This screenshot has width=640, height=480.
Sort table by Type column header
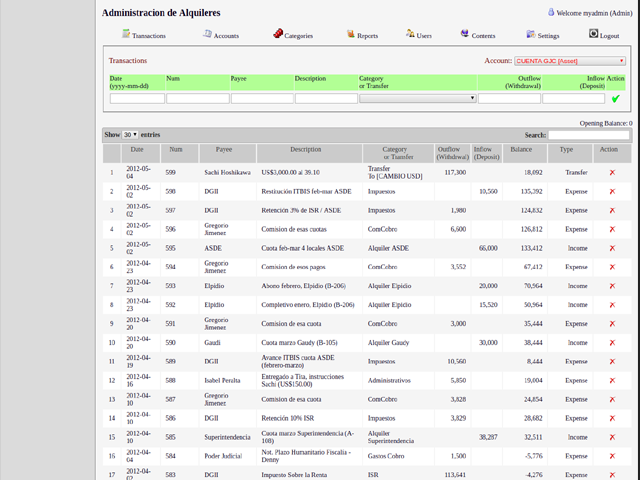pyautogui.click(x=570, y=153)
